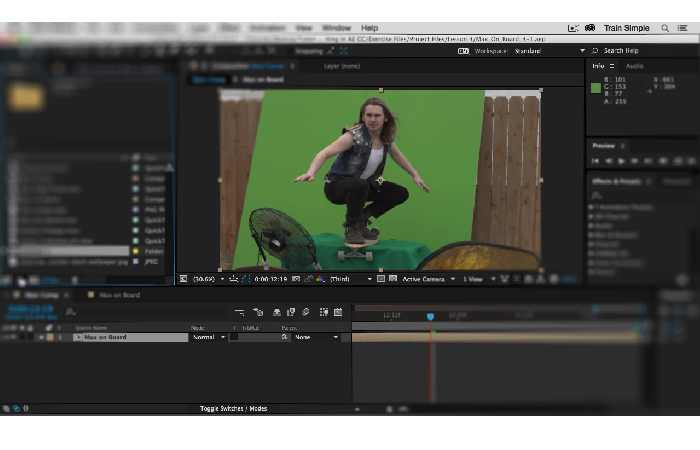This screenshot has height=450, width=700.
Task: Click Toggle Switches / Modes button
Action: click(233, 408)
